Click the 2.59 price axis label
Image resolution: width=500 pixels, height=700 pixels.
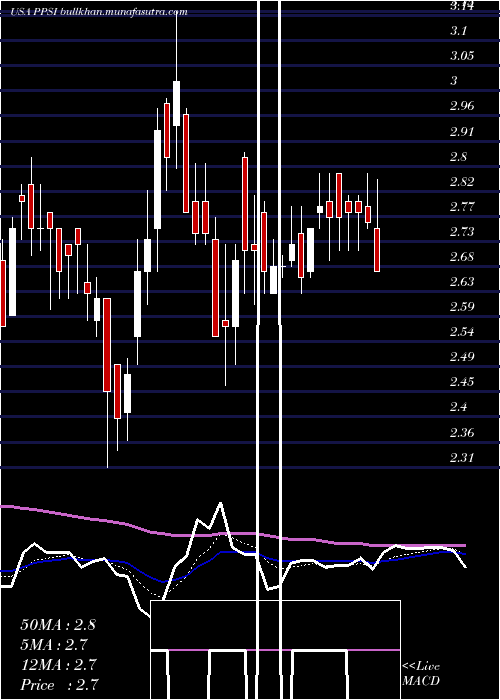point(462,307)
